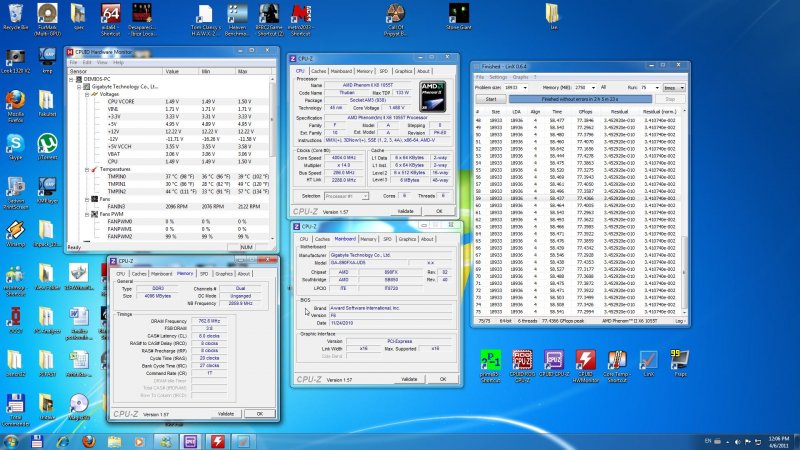Collapse the Temperatures tree node in Hardware Monitor
The height and width of the screenshot is (450, 800).
coord(87,170)
